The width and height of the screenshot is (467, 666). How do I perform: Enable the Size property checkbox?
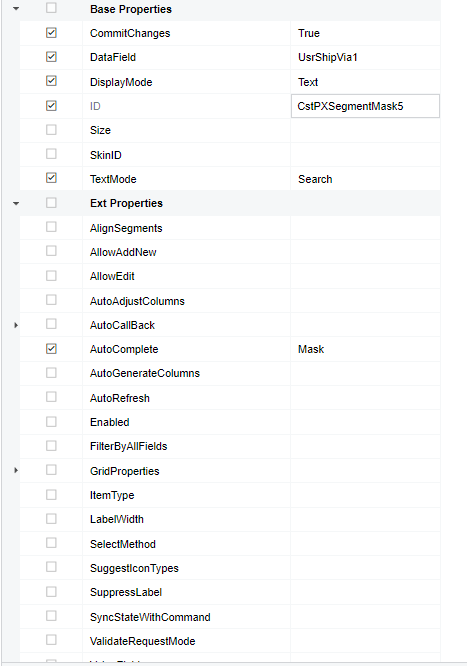(51, 130)
